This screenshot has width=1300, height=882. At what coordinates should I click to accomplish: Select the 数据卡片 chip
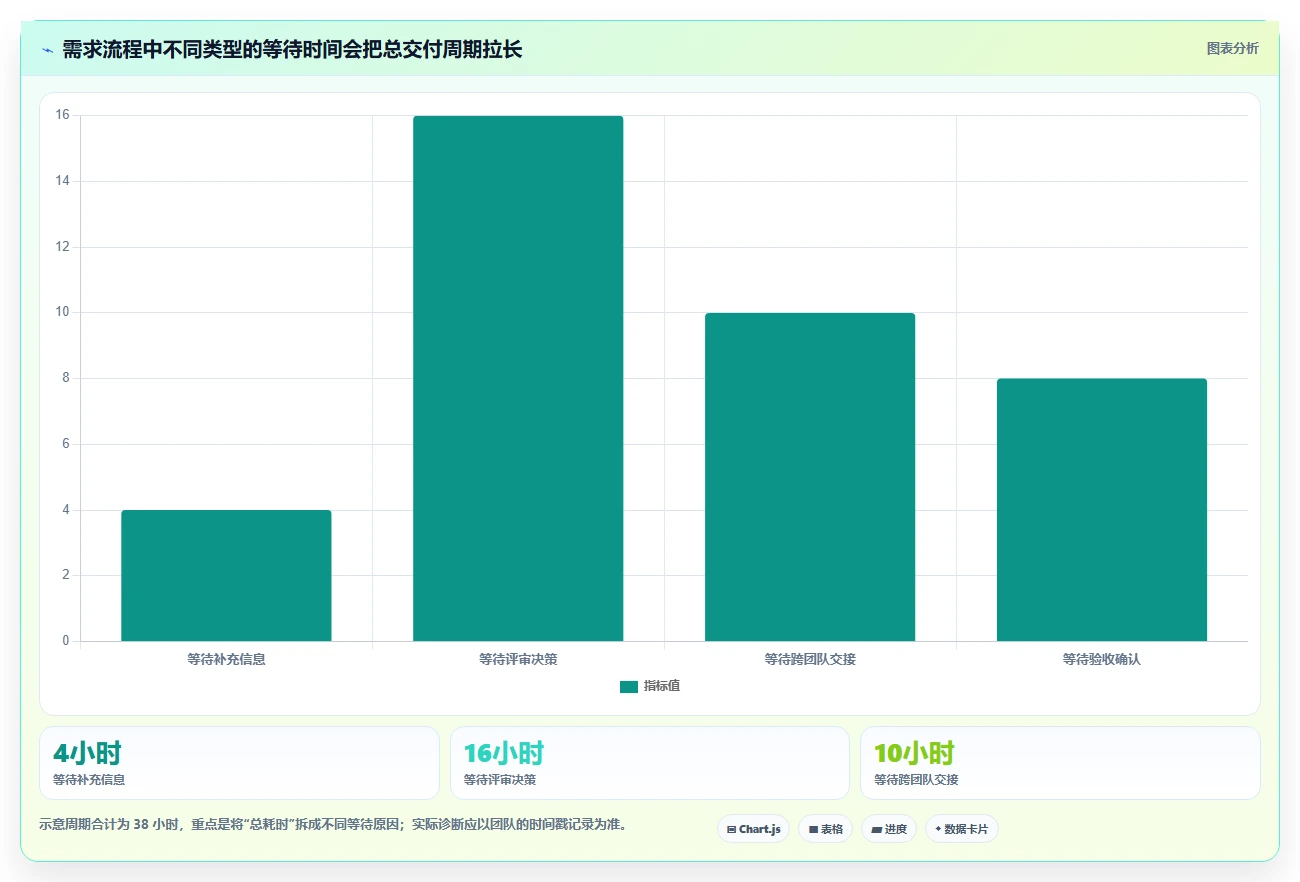tap(961, 829)
